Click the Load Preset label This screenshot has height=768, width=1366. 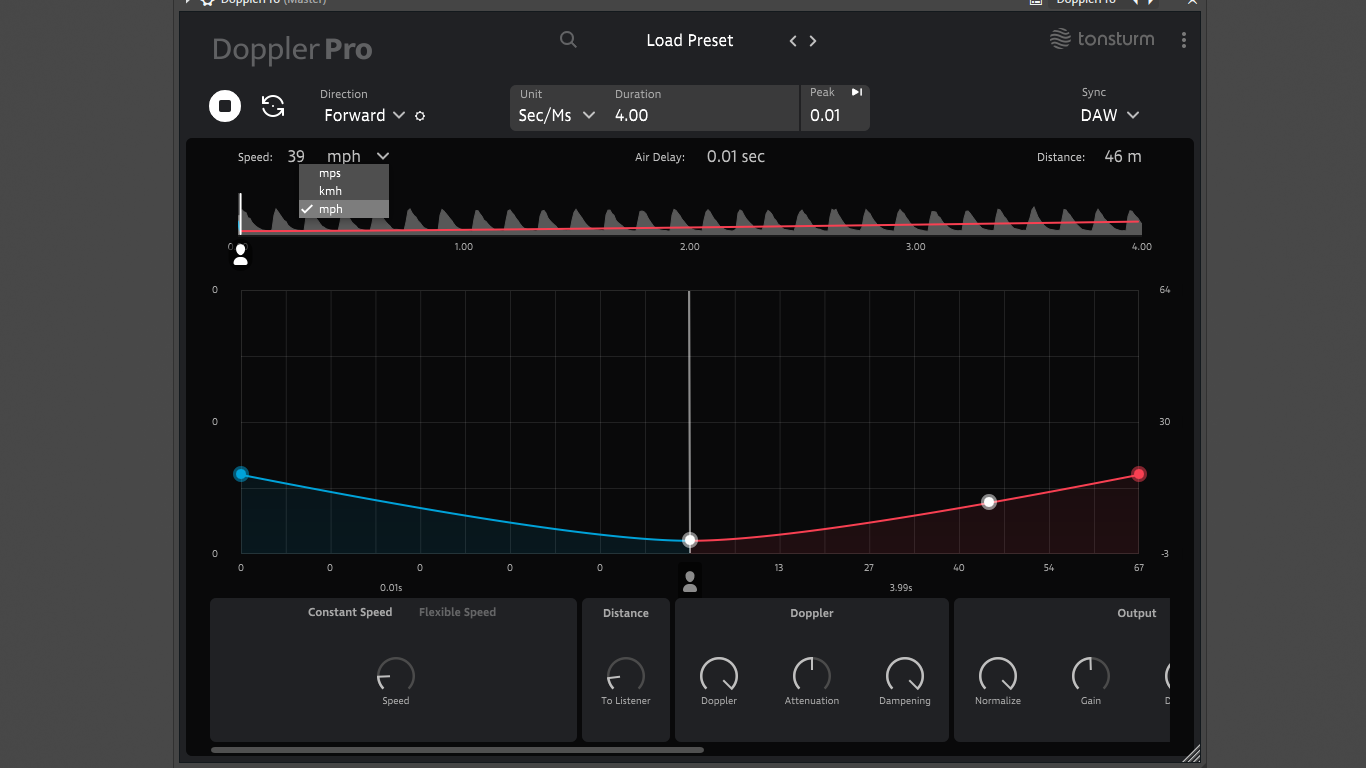[689, 41]
